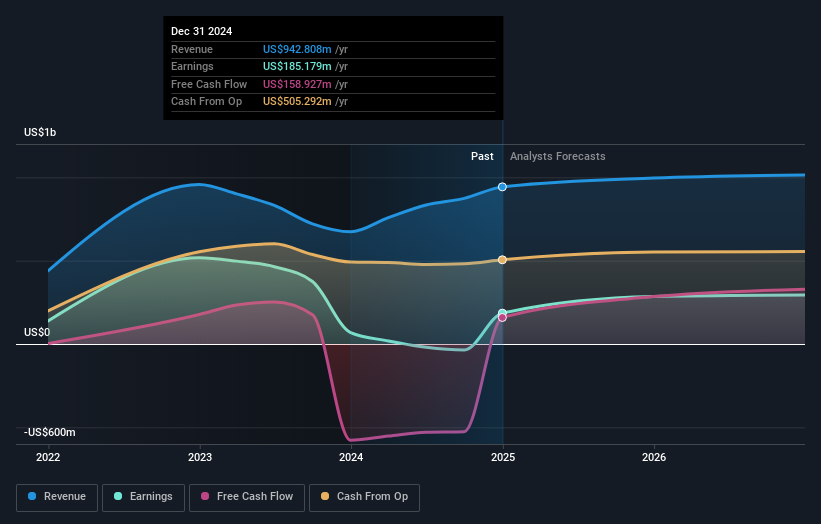Toggle the Earnings legend button
821x524 pixels.
(143, 497)
